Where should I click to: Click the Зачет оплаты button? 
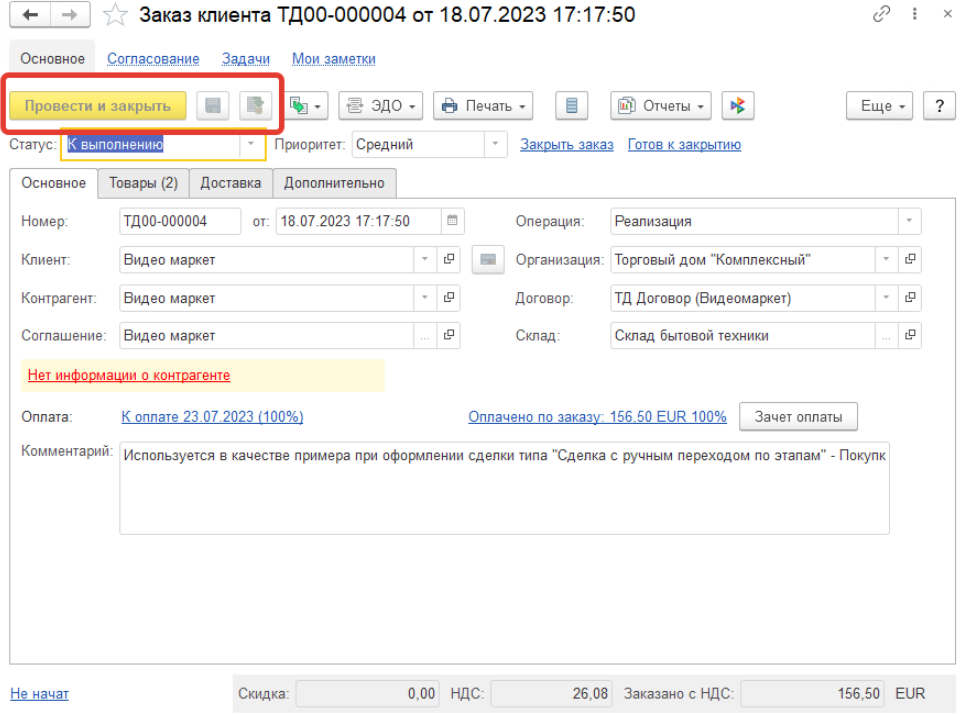tap(798, 417)
